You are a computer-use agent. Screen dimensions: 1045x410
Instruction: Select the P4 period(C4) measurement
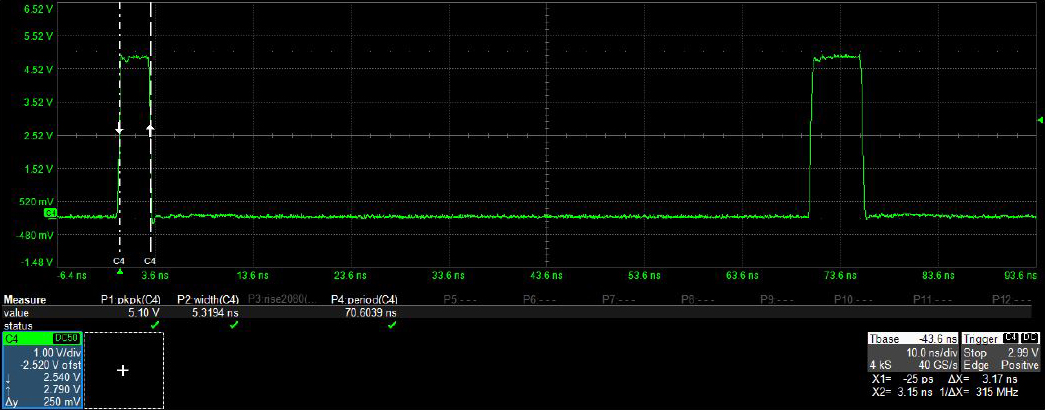(364, 299)
